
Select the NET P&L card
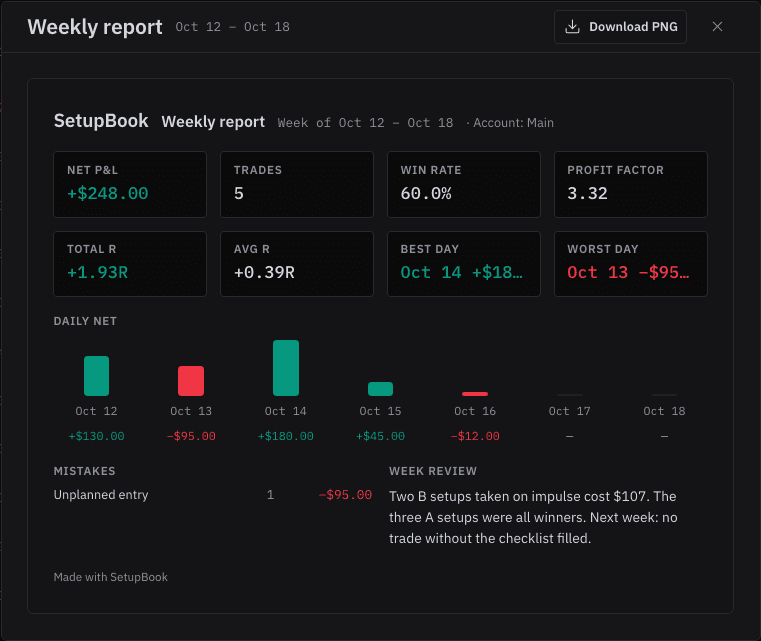(x=130, y=184)
